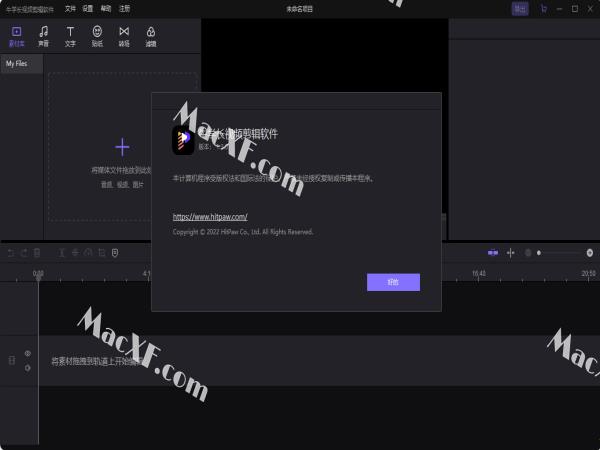
Task: Click the Delete trash icon
Action: pos(37,253)
